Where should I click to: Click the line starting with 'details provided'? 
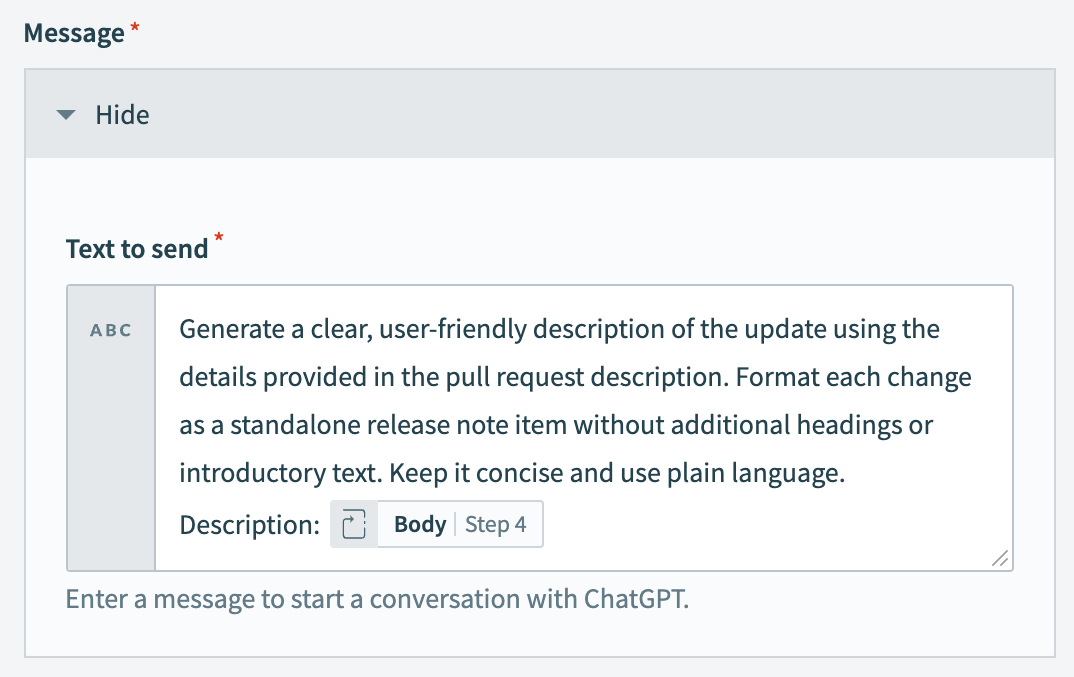tap(575, 378)
